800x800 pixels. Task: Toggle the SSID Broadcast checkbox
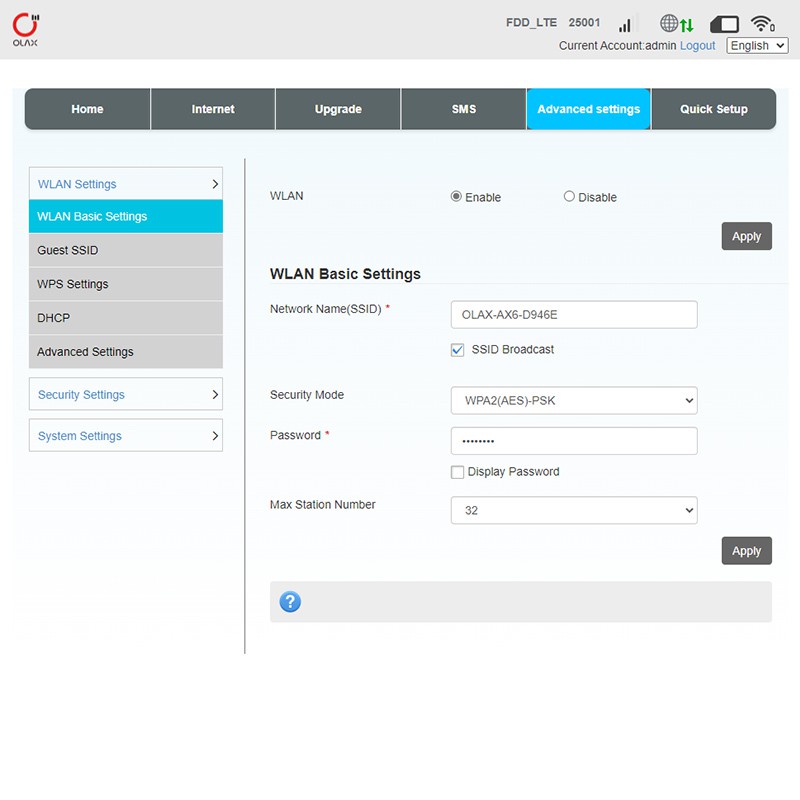pyautogui.click(x=458, y=350)
